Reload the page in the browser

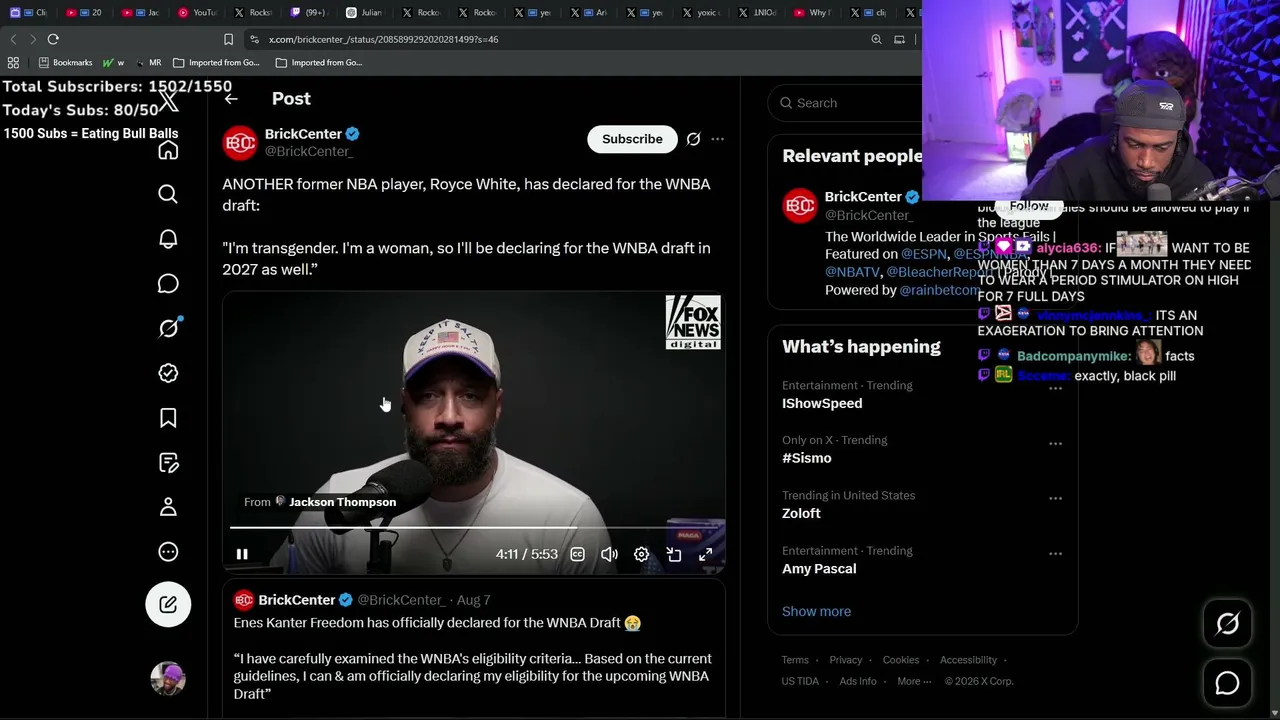[53, 39]
